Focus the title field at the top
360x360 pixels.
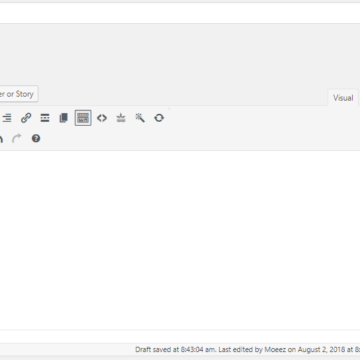tap(180, 13)
